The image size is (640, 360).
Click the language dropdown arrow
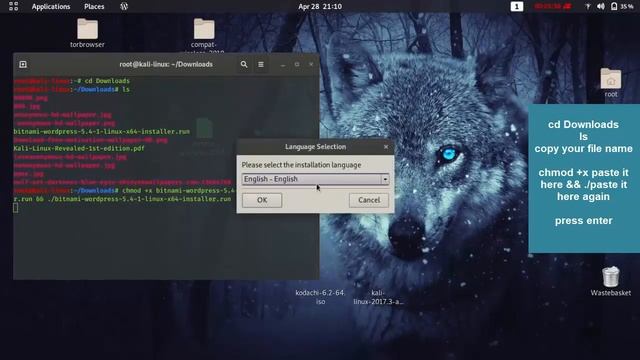click(385, 179)
